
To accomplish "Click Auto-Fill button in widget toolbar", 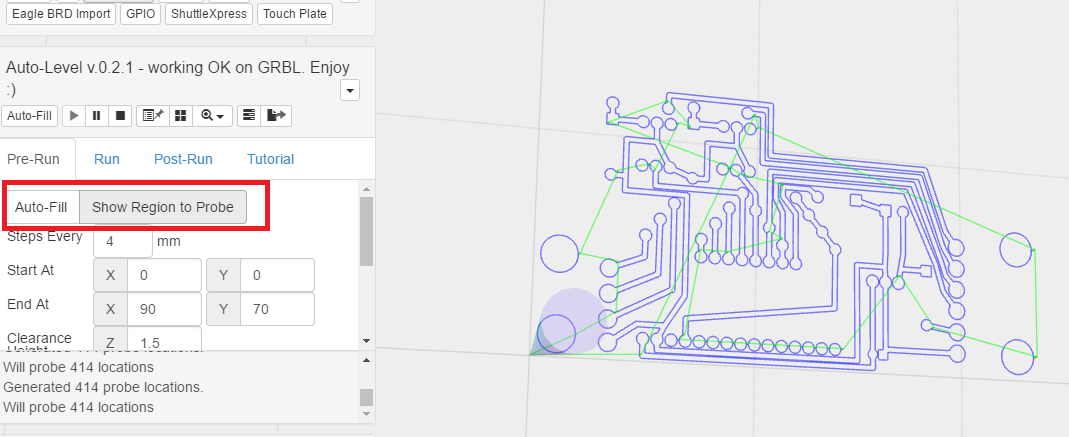I will (x=30, y=116).
